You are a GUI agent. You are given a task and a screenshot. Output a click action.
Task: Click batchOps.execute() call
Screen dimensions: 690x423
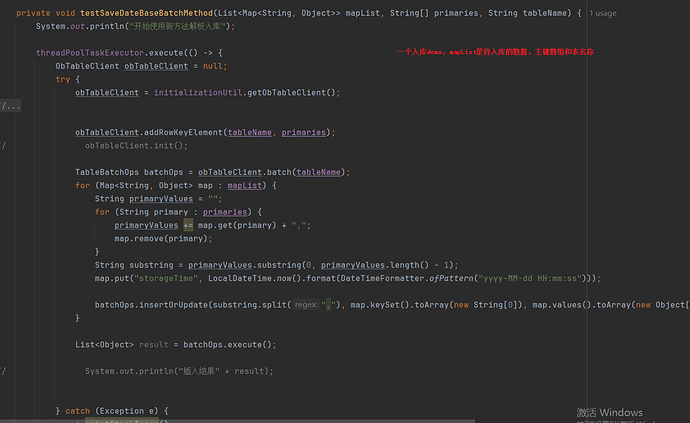pos(228,345)
